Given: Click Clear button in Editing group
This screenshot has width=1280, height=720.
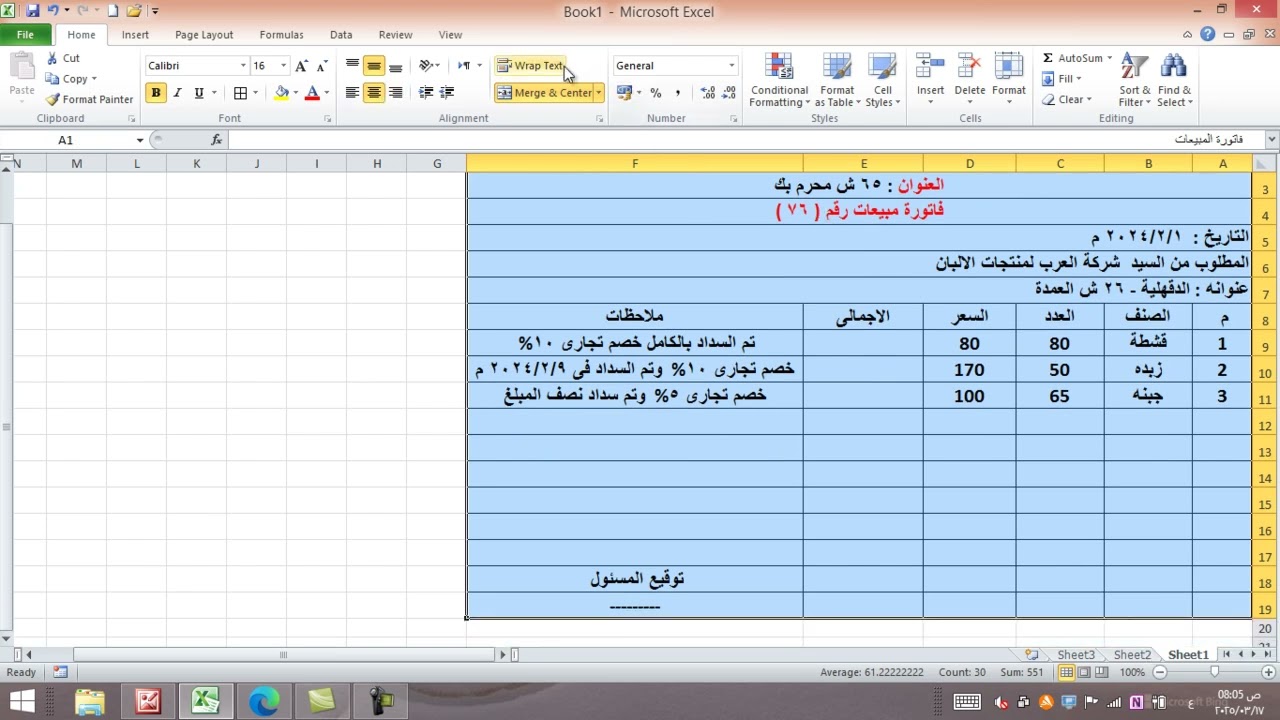Looking at the screenshot, I should click(1067, 100).
